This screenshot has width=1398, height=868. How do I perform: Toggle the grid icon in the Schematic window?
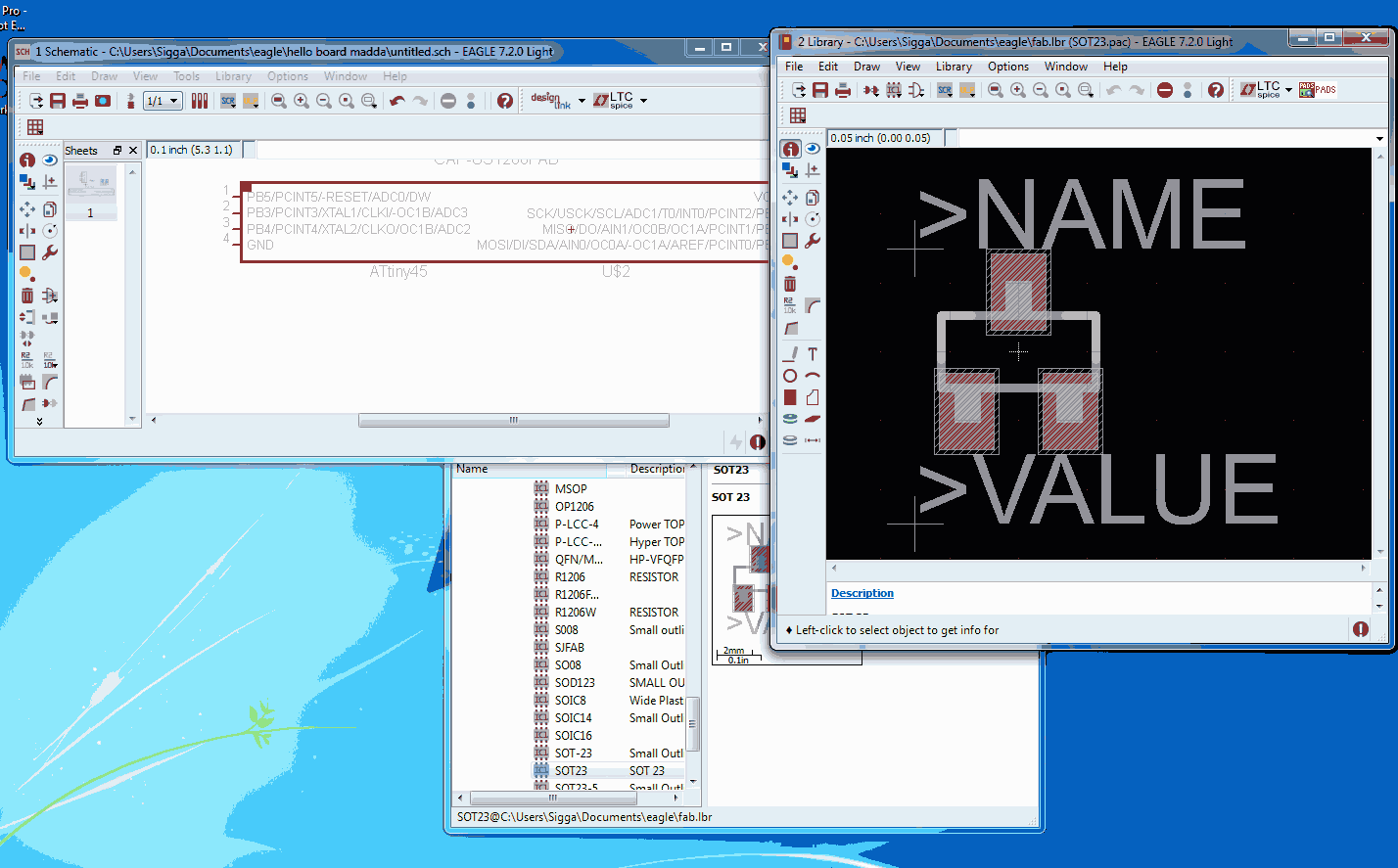tap(35, 126)
